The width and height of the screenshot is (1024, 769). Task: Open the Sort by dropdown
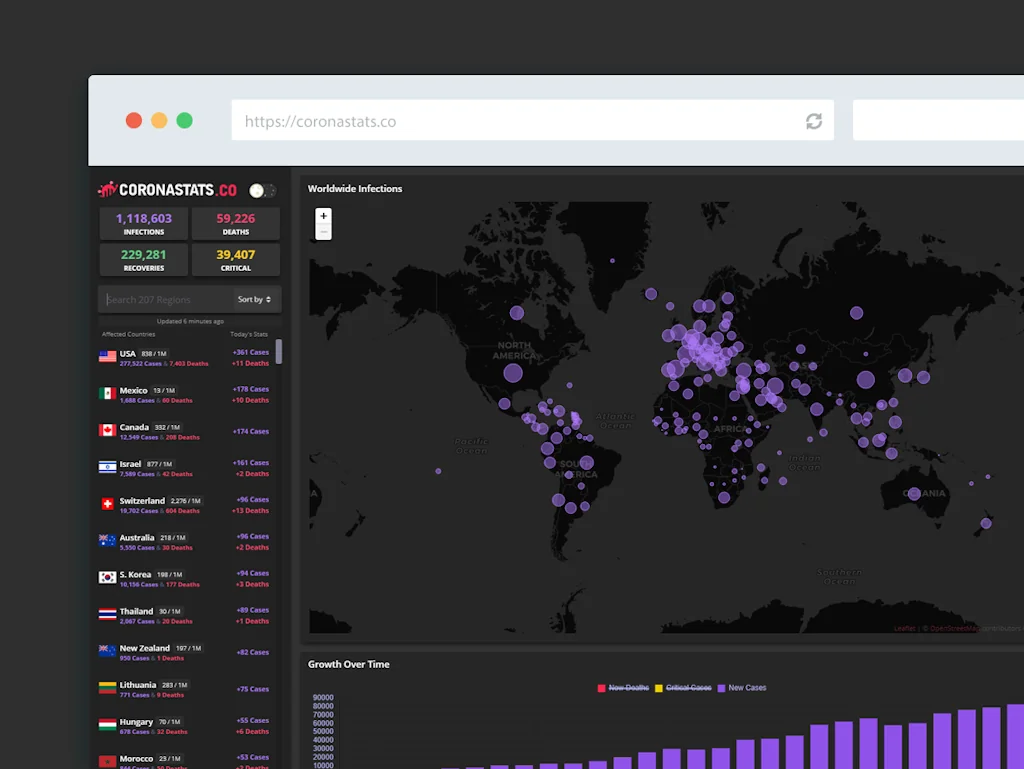click(255, 299)
